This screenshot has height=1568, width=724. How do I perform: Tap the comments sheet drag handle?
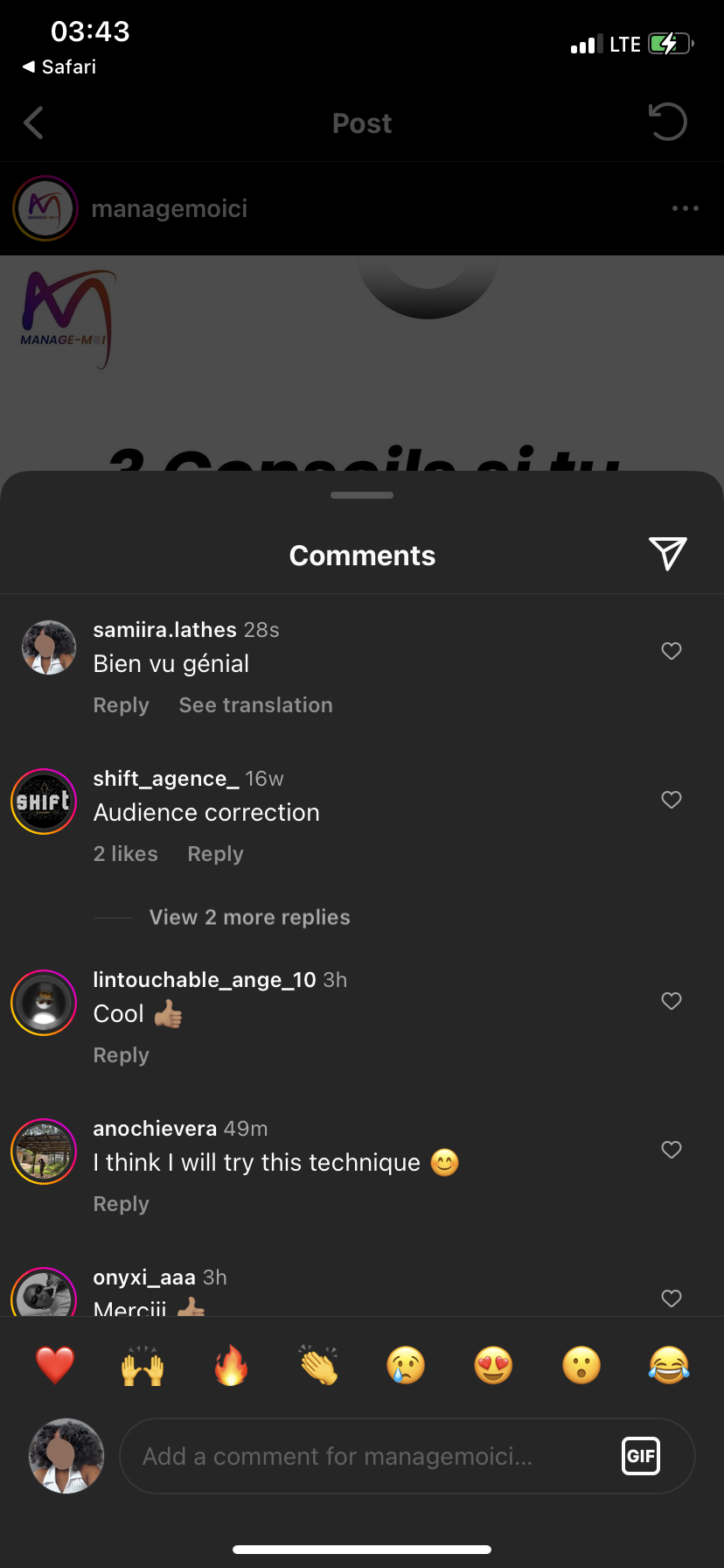tap(362, 495)
